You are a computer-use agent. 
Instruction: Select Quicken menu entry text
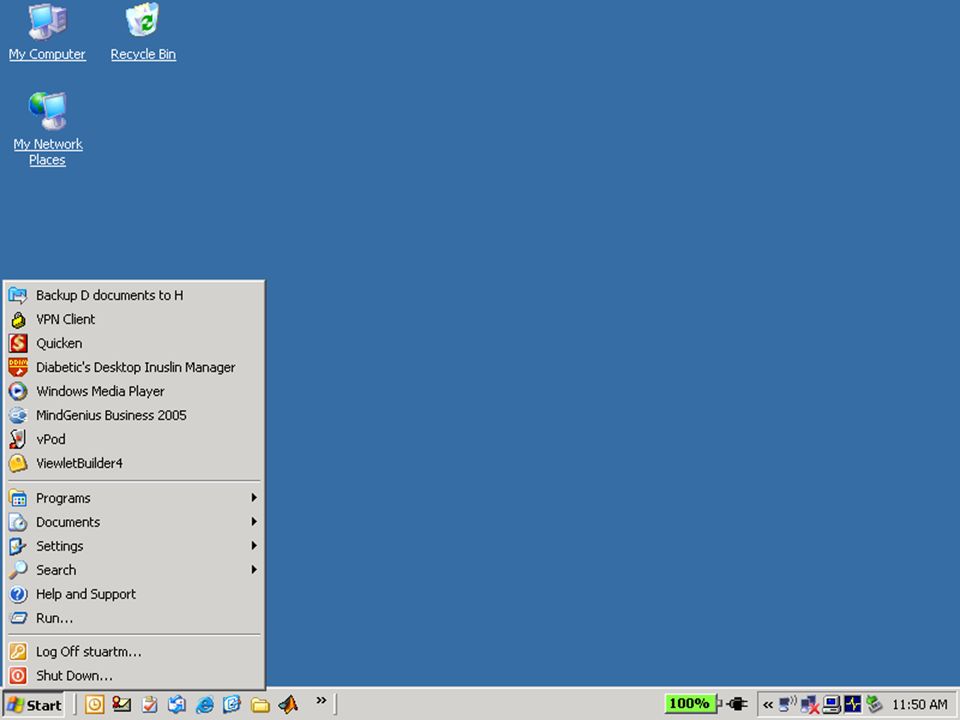coord(59,343)
